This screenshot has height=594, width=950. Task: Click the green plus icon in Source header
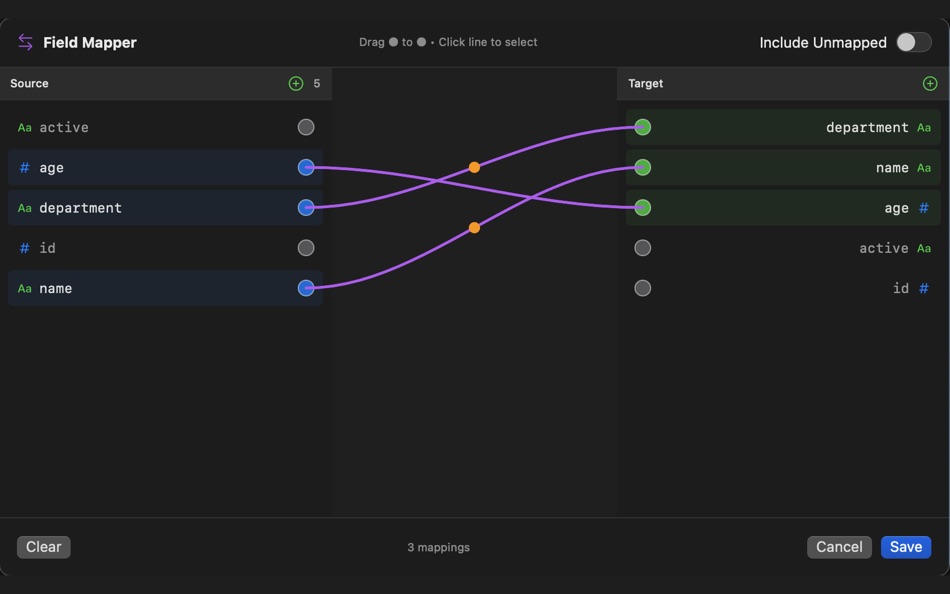tap(296, 84)
